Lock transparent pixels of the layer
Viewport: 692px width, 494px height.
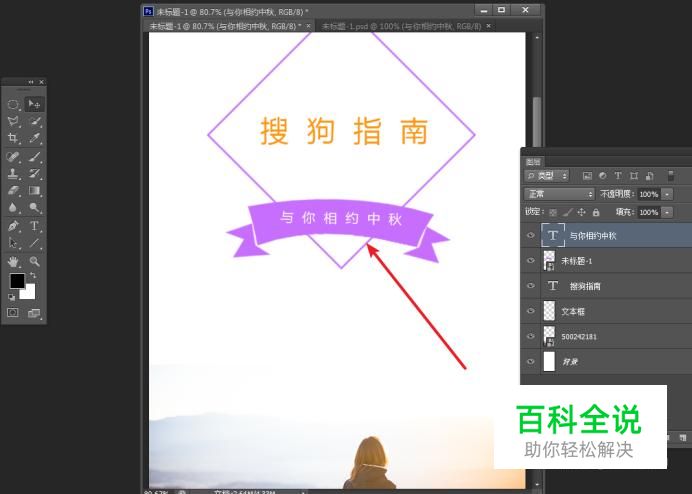553,212
